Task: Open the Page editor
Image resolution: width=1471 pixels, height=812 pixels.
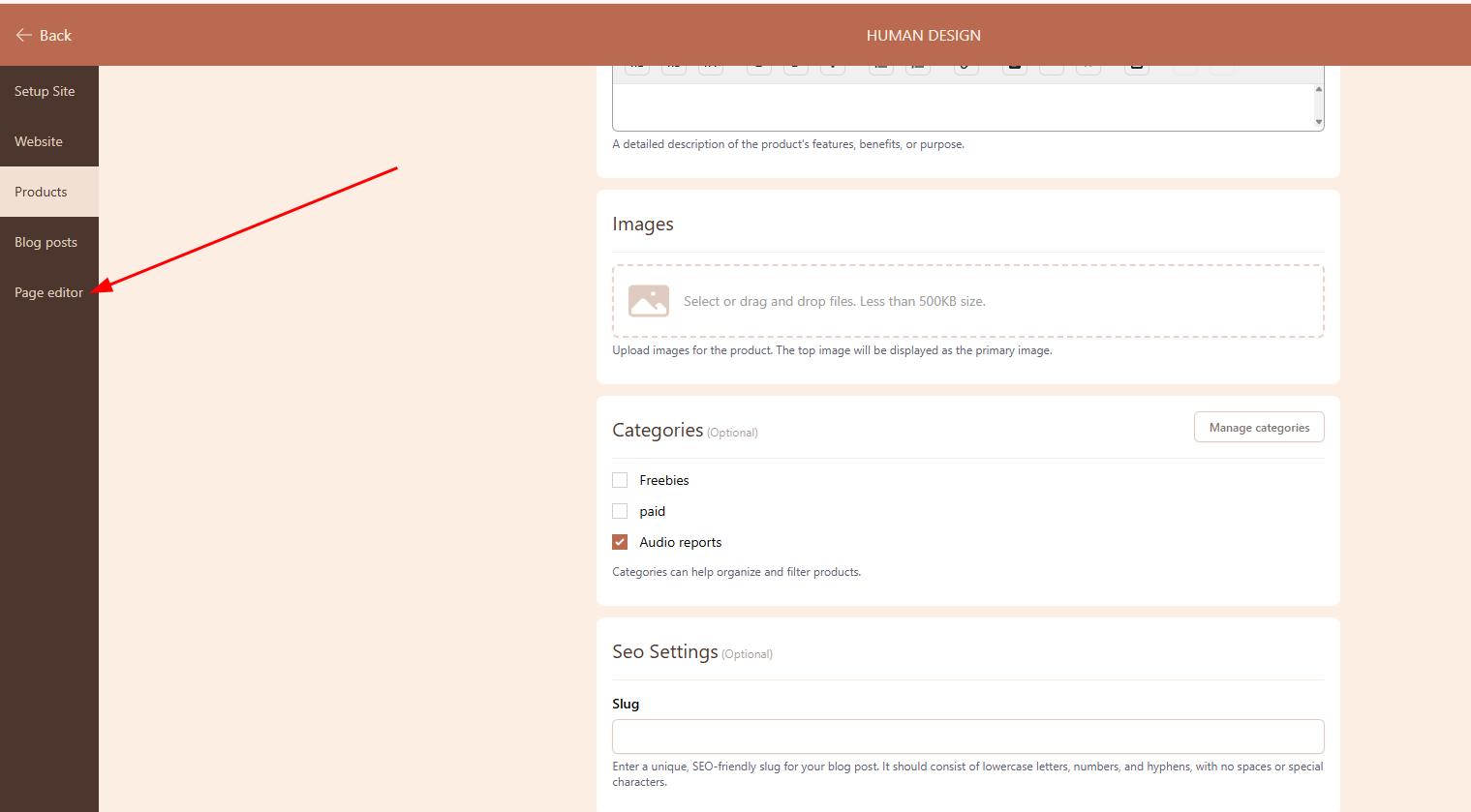Action: click(48, 292)
